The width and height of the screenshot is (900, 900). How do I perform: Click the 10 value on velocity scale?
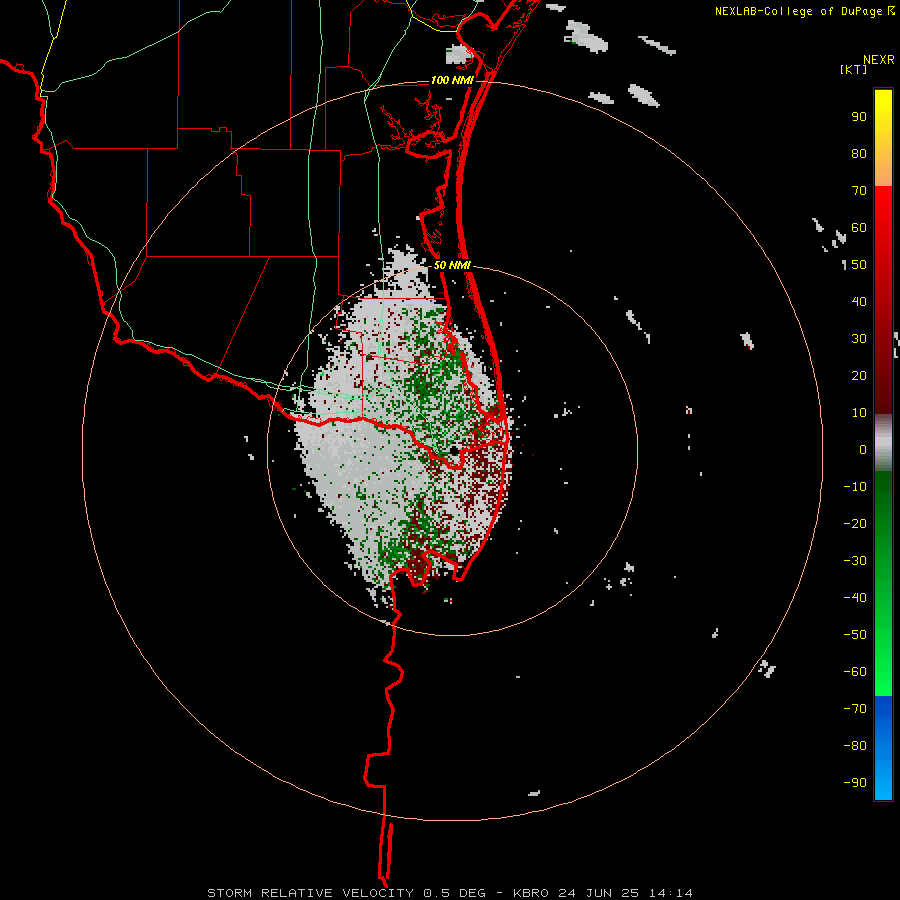[859, 413]
